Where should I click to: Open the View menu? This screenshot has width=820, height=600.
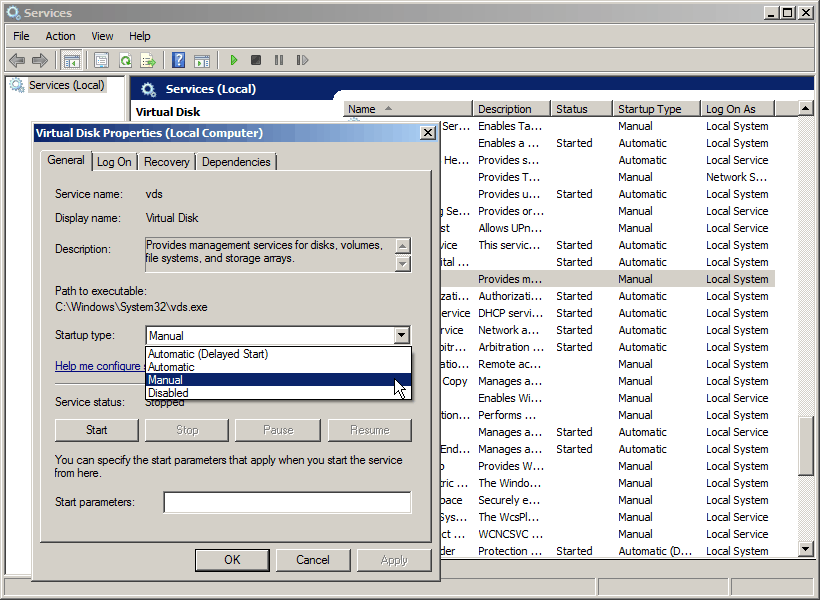pyautogui.click(x=102, y=36)
